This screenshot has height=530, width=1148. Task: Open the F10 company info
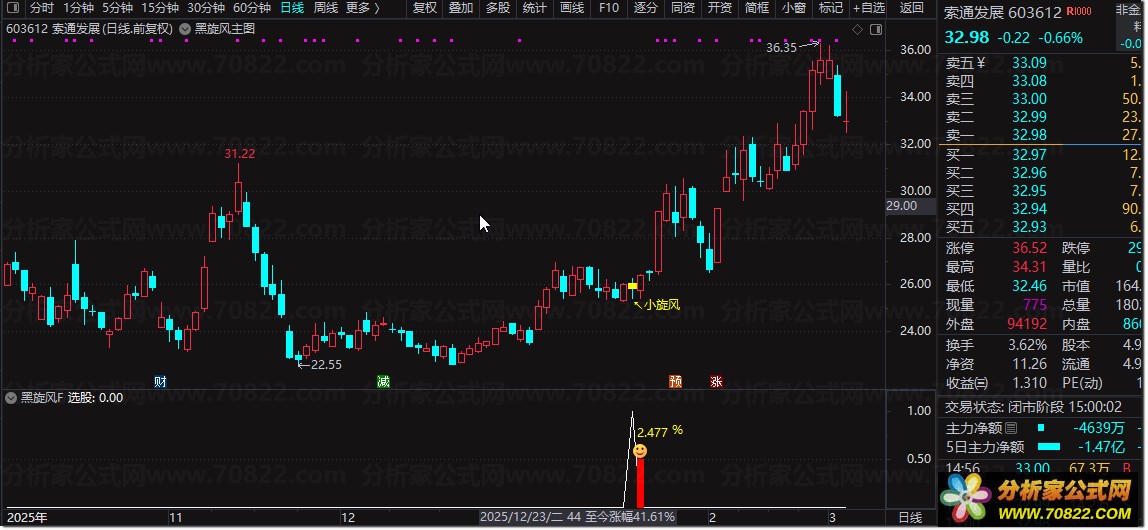click(x=608, y=8)
